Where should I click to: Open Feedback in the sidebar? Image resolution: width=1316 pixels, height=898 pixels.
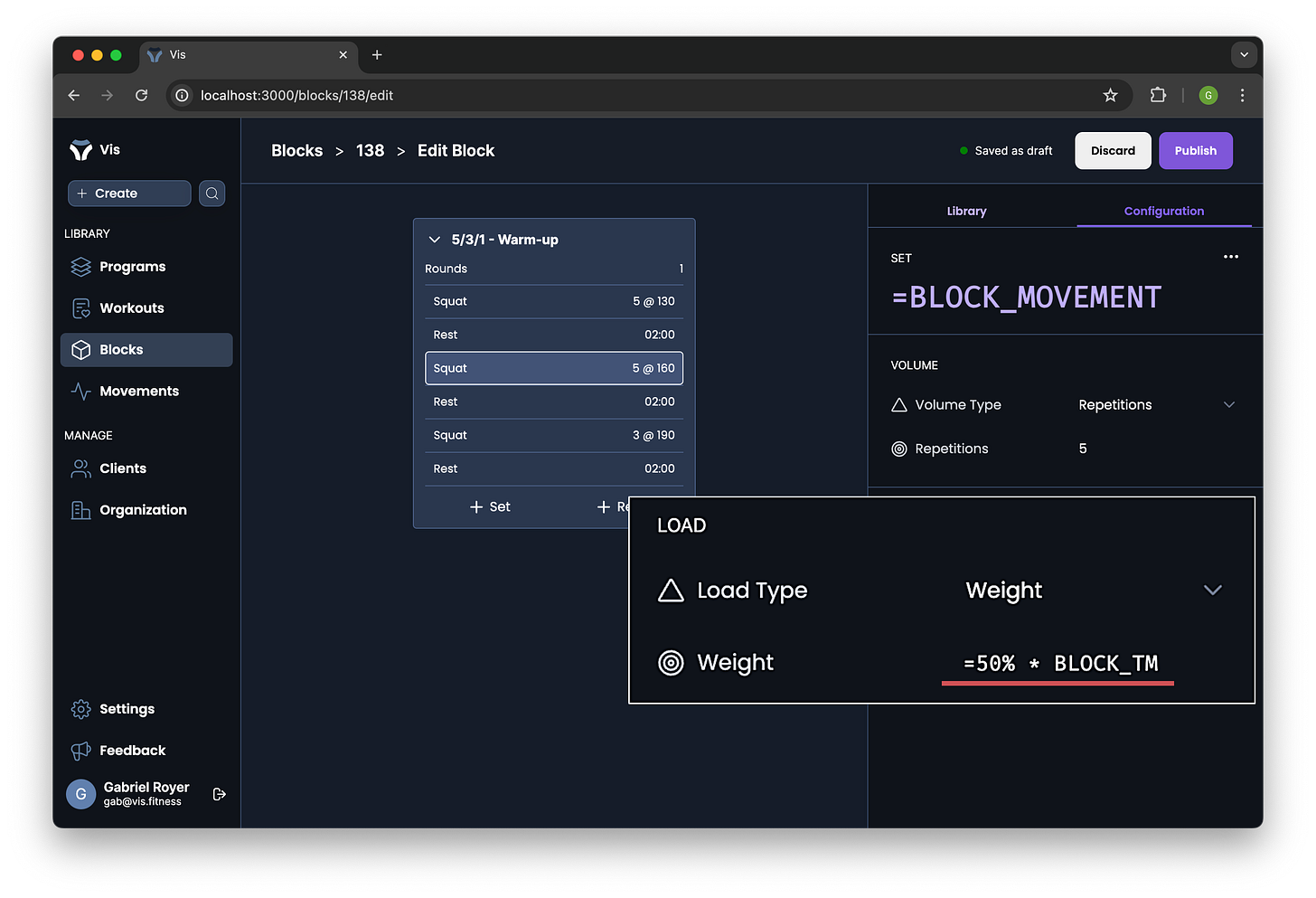click(146, 751)
